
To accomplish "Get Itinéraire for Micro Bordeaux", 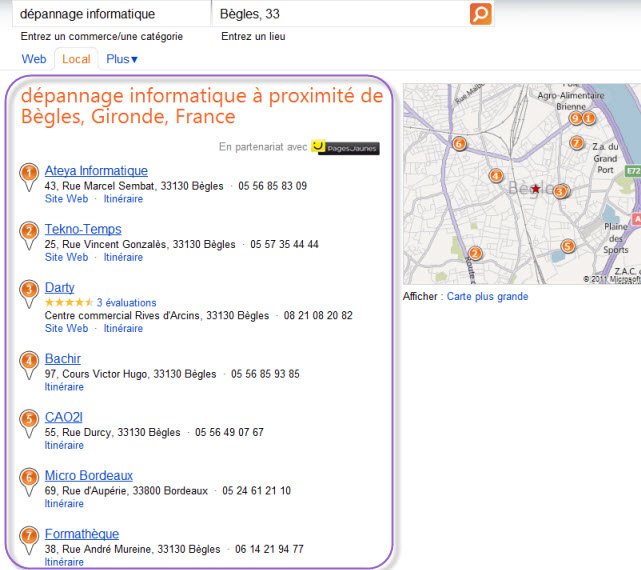I will point(64,504).
